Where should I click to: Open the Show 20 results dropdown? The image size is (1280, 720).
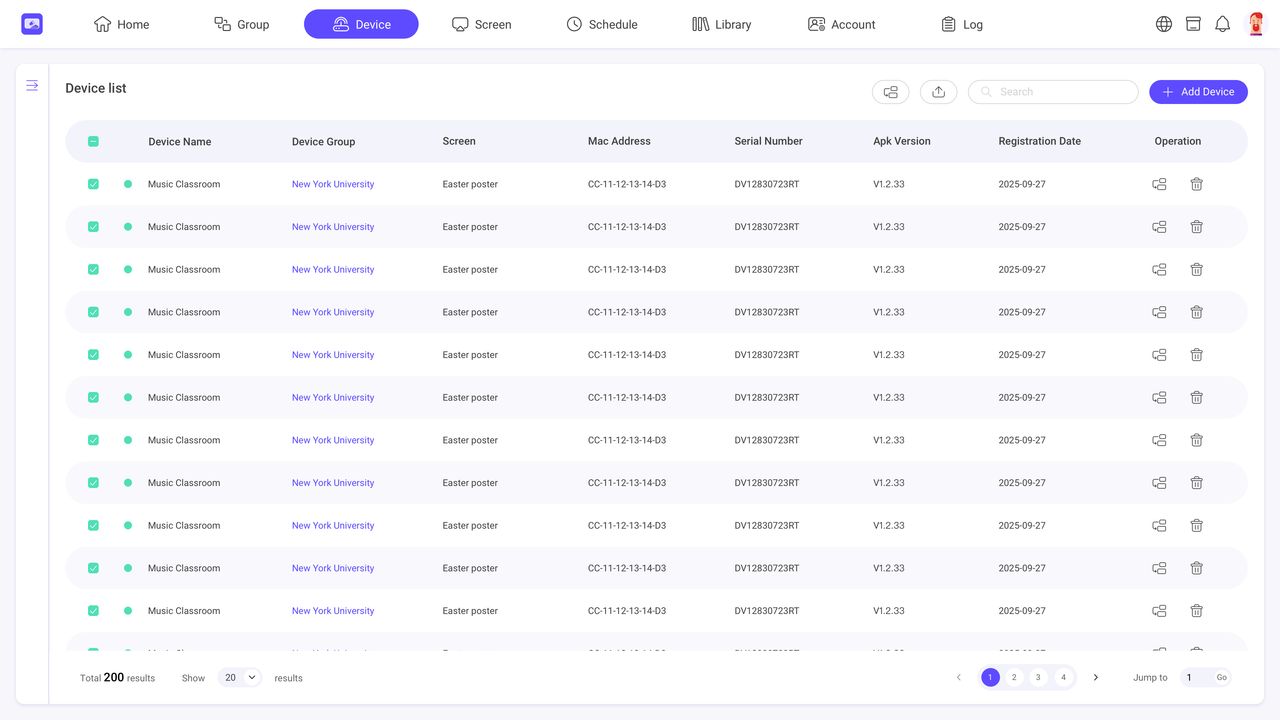tap(240, 677)
